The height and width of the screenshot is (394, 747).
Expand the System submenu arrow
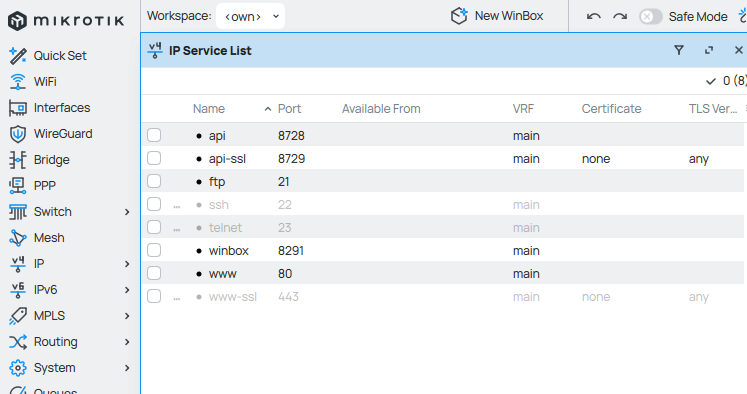point(127,368)
